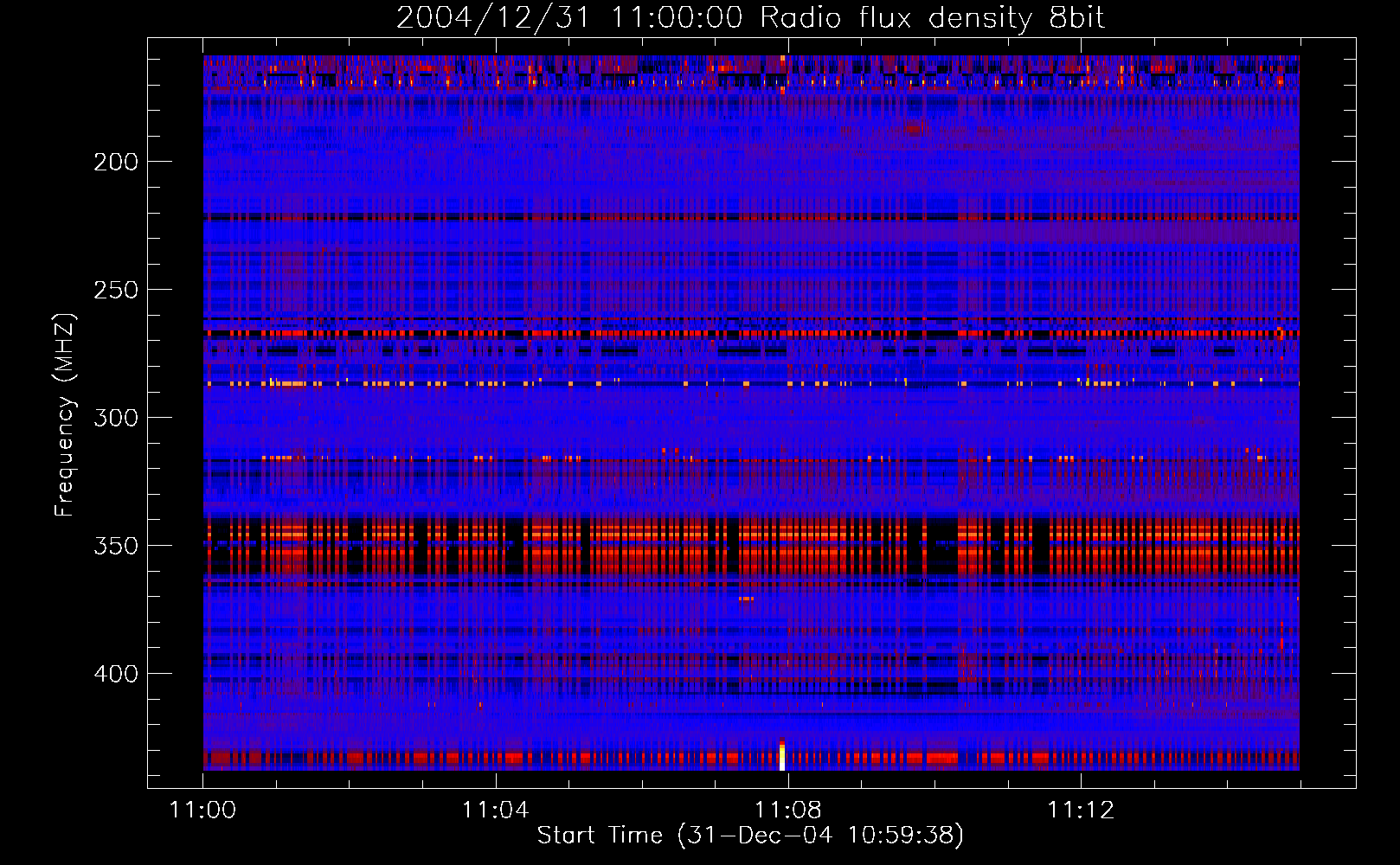The height and width of the screenshot is (865, 1400).
Task: Click the 11:04 time axis label
Action: [495, 811]
